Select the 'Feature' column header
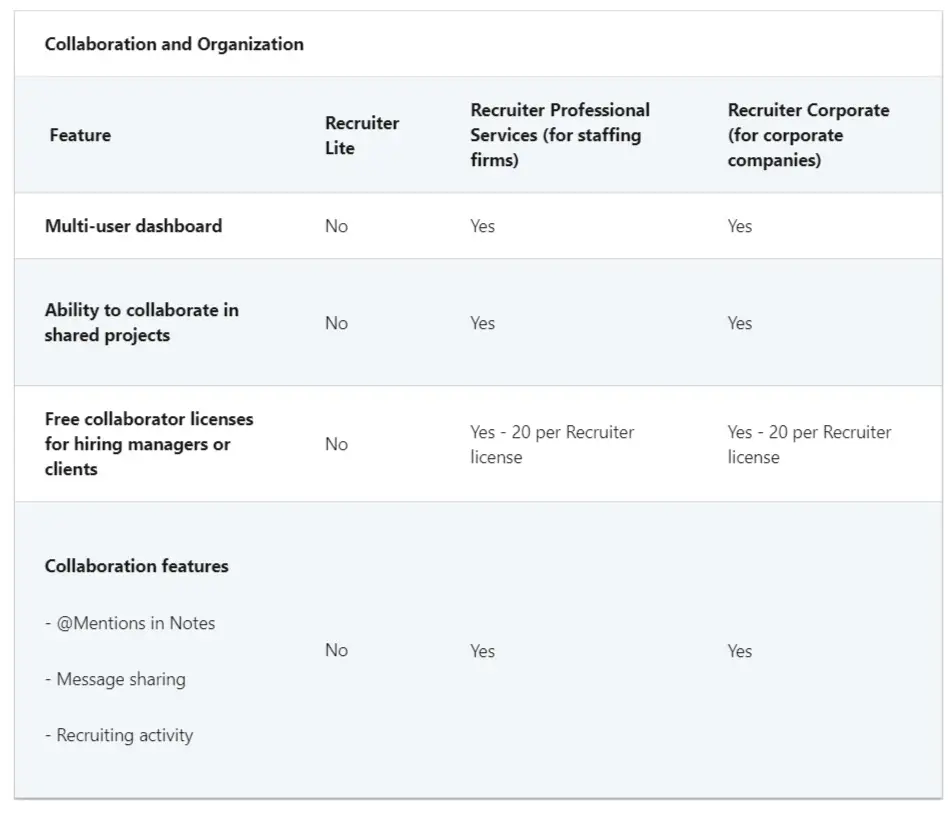The width and height of the screenshot is (951, 820). coord(80,135)
